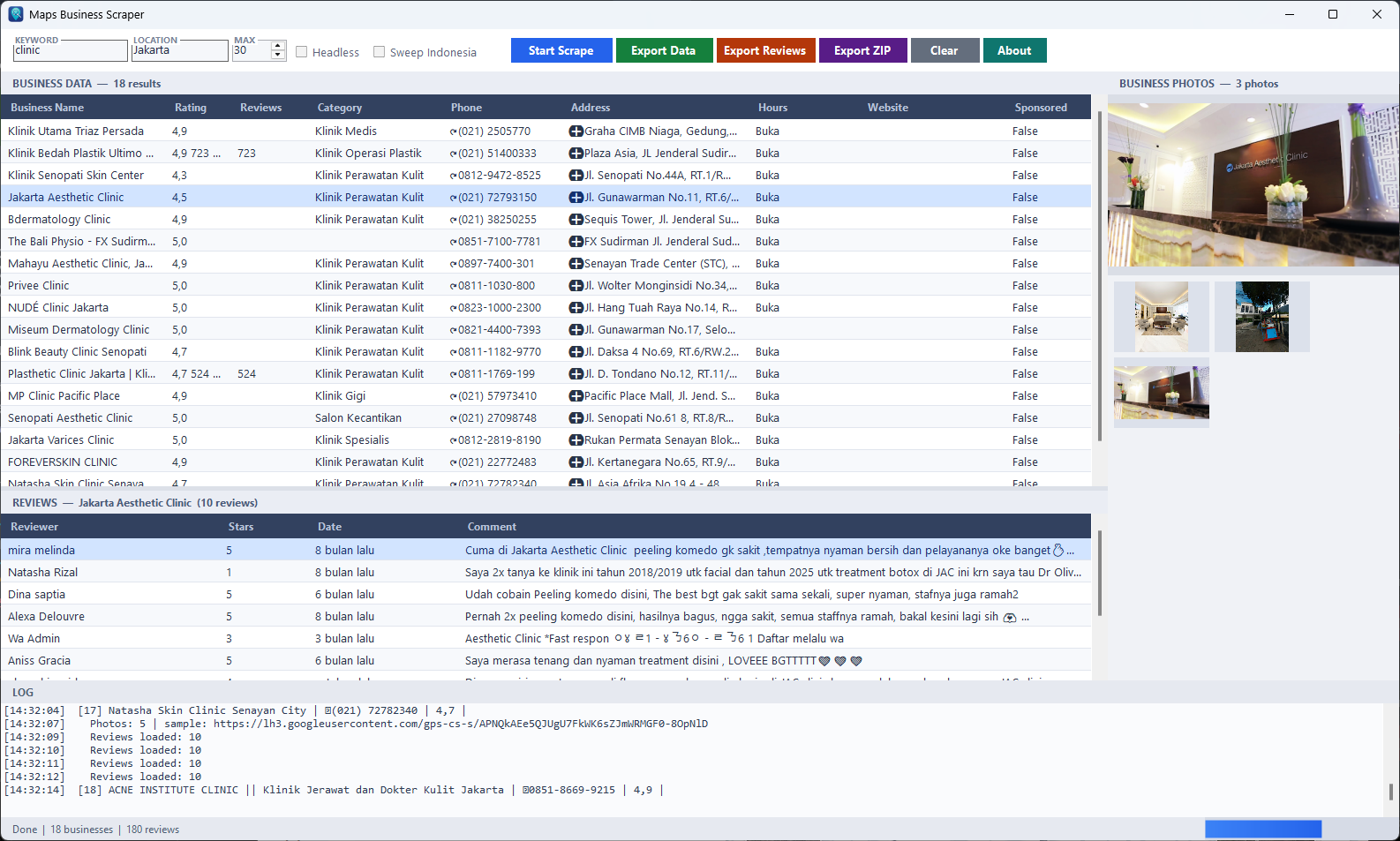
Task: Select the Blink Beauty Clinic Senopati row
Action: pyautogui.click(x=546, y=351)
